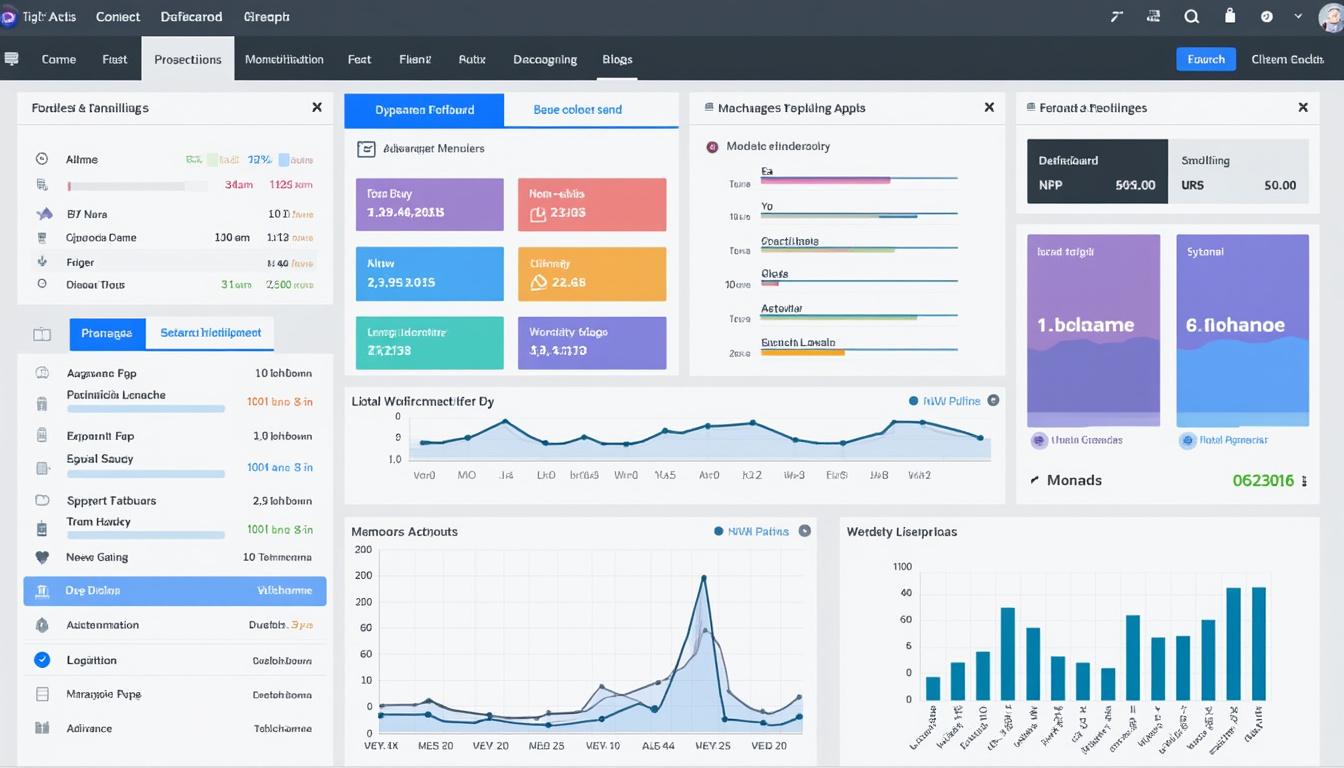
Task: Click the icon beside Adivance
Action: [42, 728]
